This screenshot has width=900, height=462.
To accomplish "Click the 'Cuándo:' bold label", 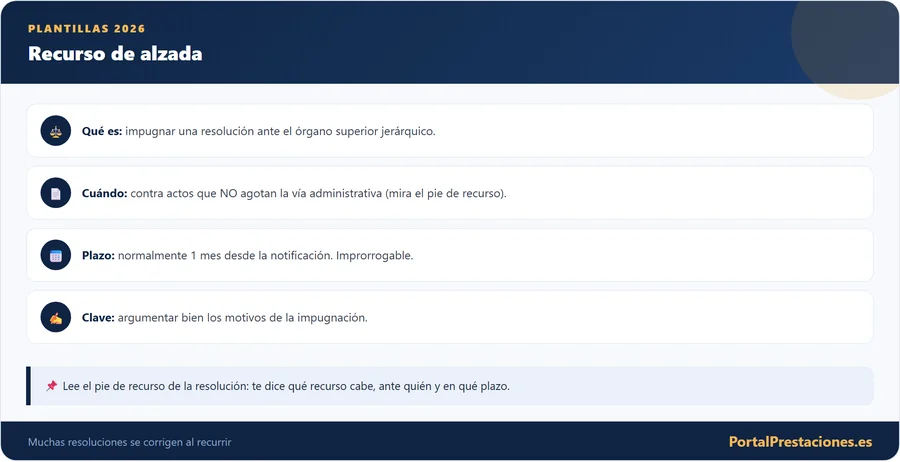I will click(104, 193).
